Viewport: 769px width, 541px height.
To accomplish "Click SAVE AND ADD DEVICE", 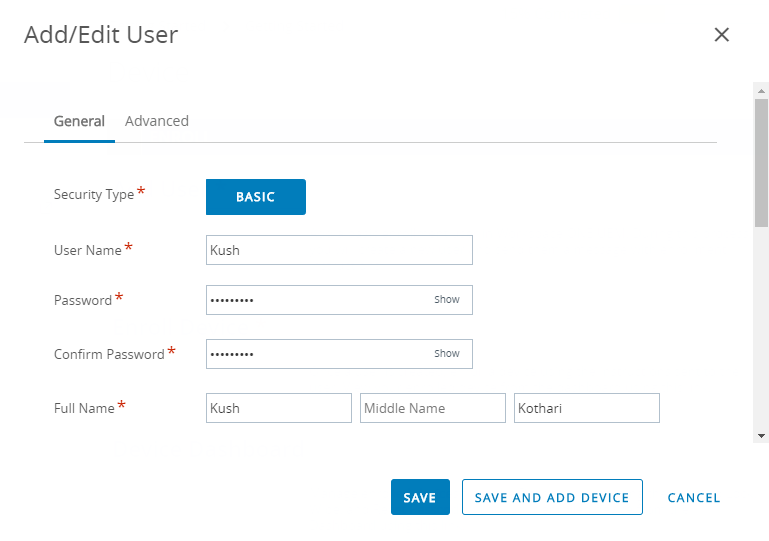I will 552,497.
